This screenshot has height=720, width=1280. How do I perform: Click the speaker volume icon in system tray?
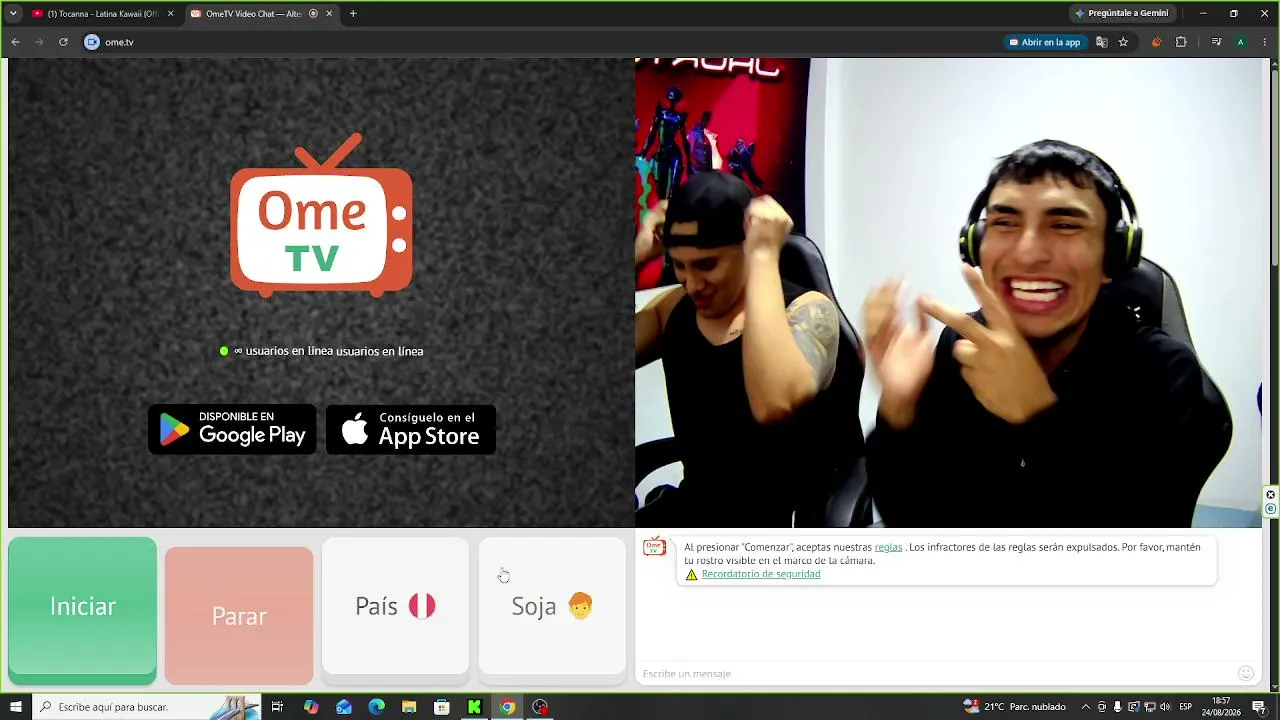tap(1165, 707)
